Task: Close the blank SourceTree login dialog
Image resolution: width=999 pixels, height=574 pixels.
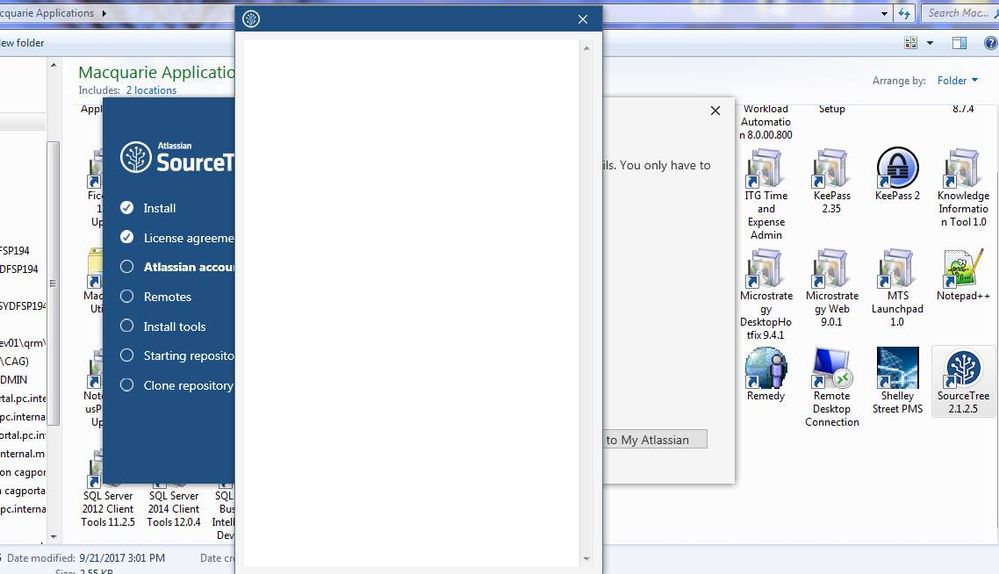Action: [582, 19]
